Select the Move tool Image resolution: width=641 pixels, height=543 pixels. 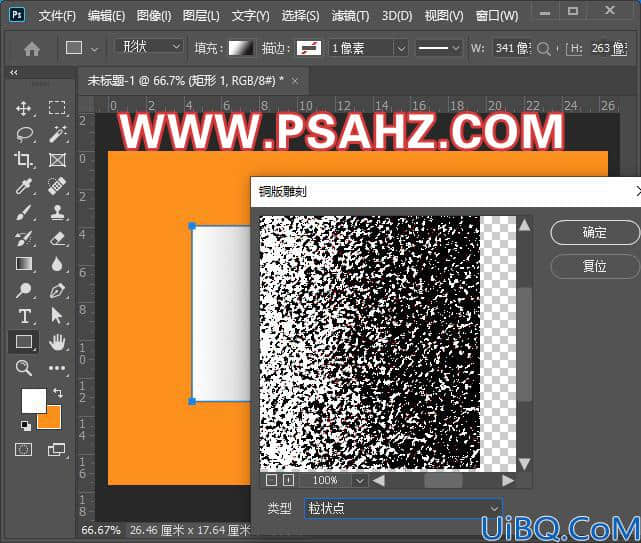click(x=23, y=108)
